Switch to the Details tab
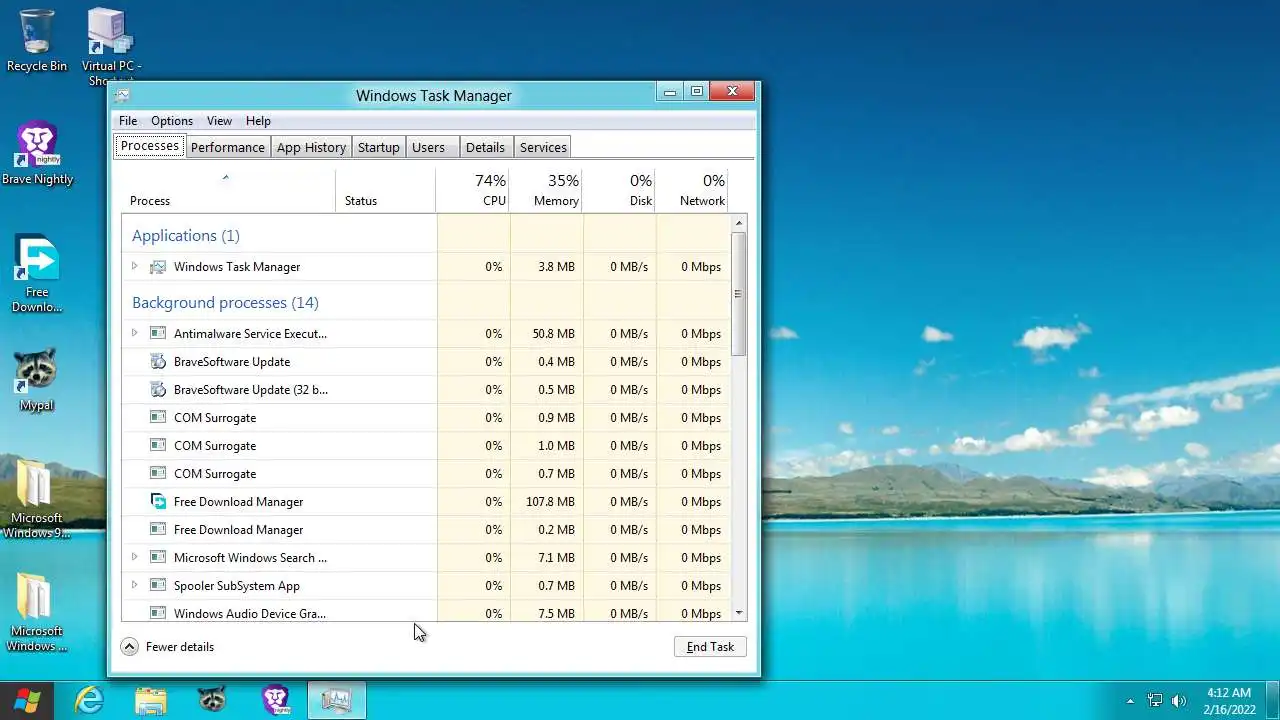1280x720 pixels. (485, 147)
